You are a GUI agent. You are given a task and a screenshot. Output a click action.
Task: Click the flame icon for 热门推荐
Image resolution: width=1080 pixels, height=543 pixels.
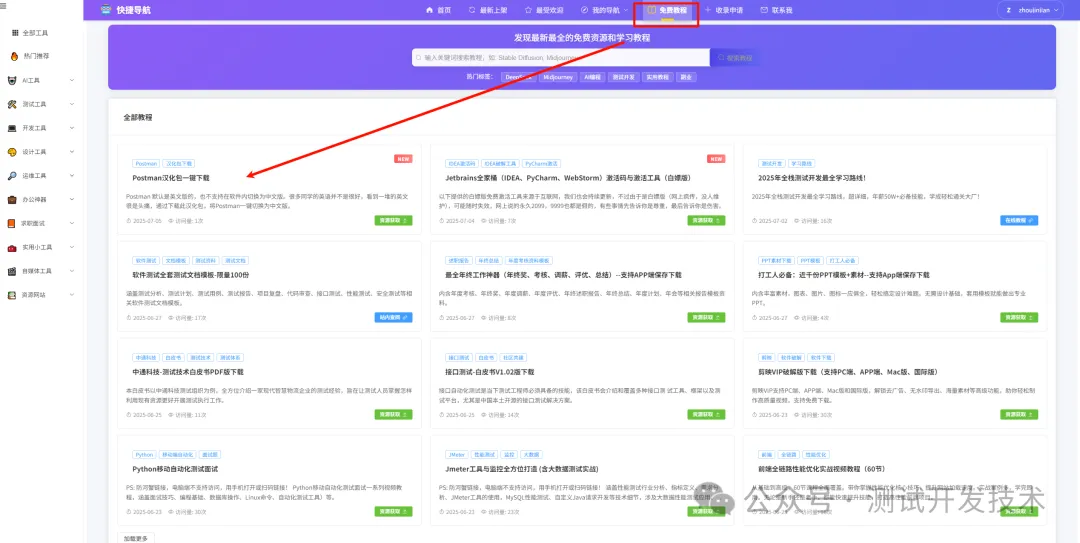point(14,57)
